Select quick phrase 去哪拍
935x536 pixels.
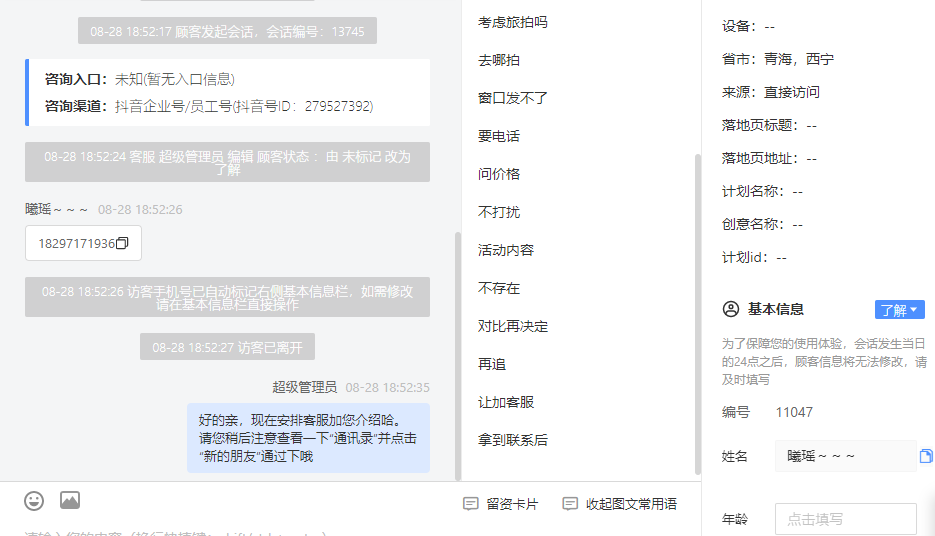(x=499, y=60)
